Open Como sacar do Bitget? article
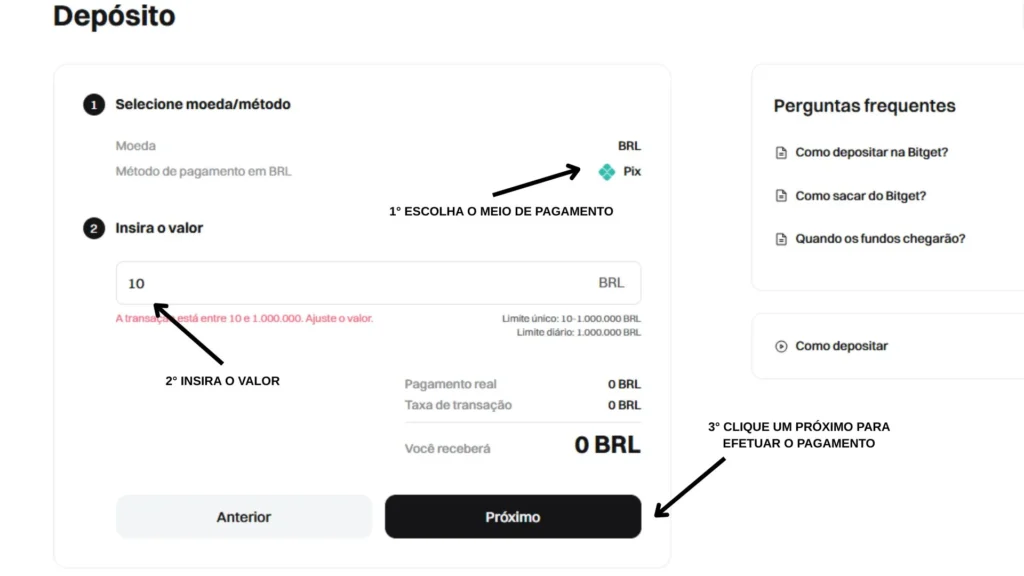 pyautogui.click(x=860, y=195)
